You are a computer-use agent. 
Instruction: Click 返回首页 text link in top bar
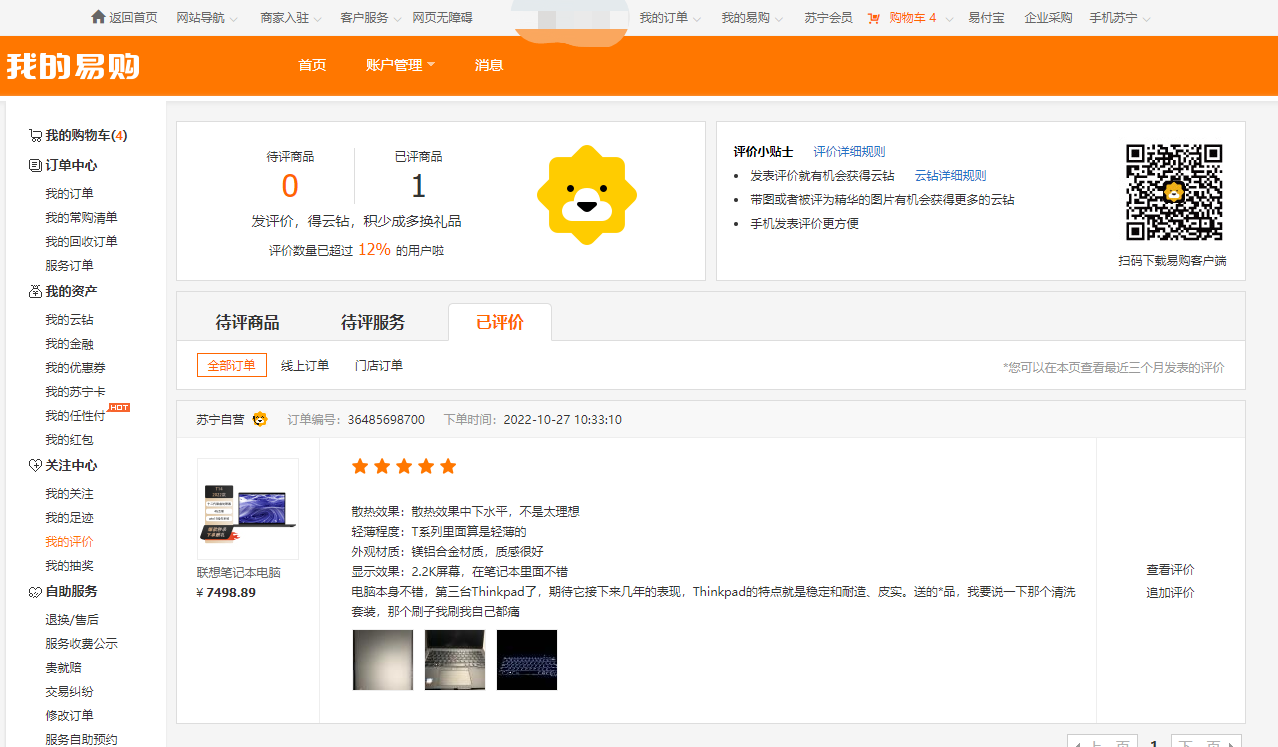click(133, 18)
